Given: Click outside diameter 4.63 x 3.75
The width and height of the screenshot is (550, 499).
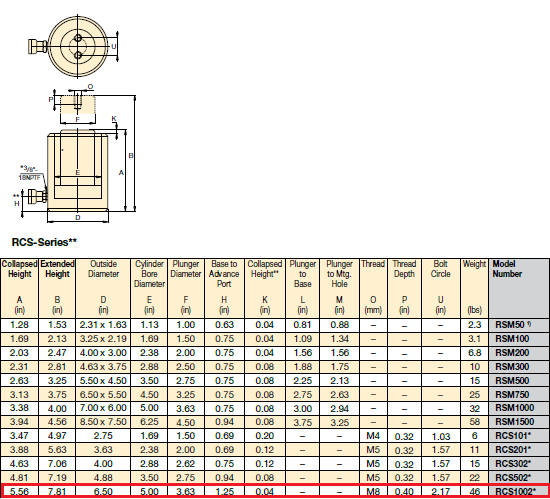Looking at the screenshot, I should click(x=103, y=367).
